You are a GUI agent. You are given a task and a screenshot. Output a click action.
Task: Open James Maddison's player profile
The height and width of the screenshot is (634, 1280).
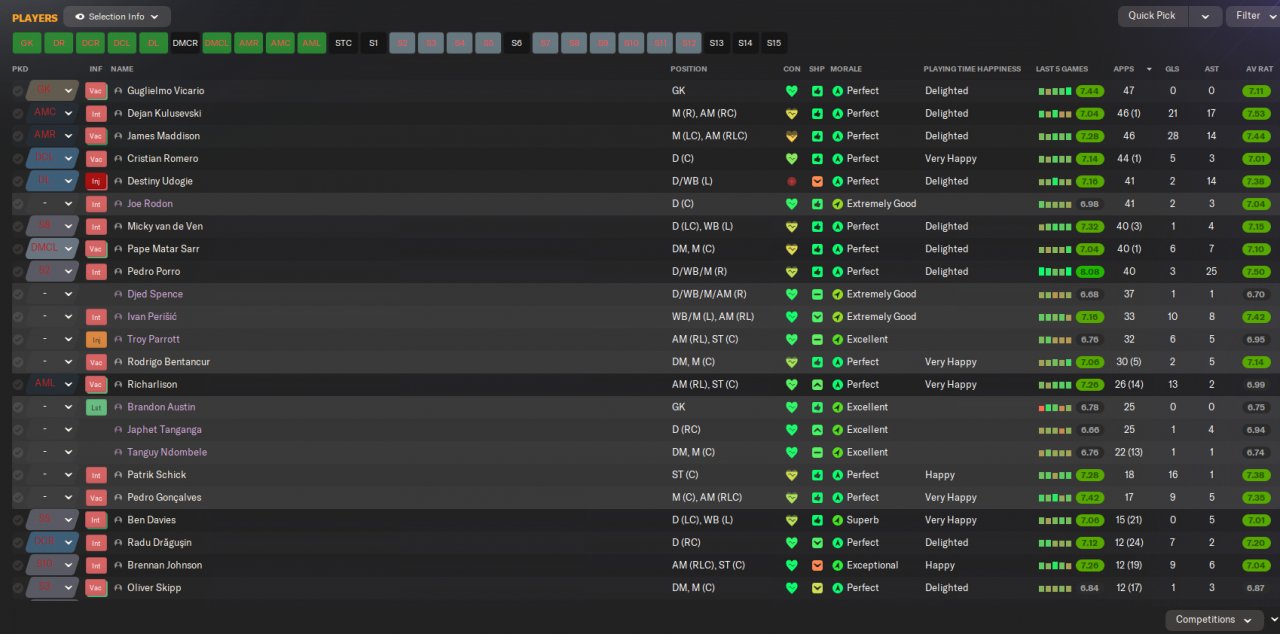click(163, 136)
